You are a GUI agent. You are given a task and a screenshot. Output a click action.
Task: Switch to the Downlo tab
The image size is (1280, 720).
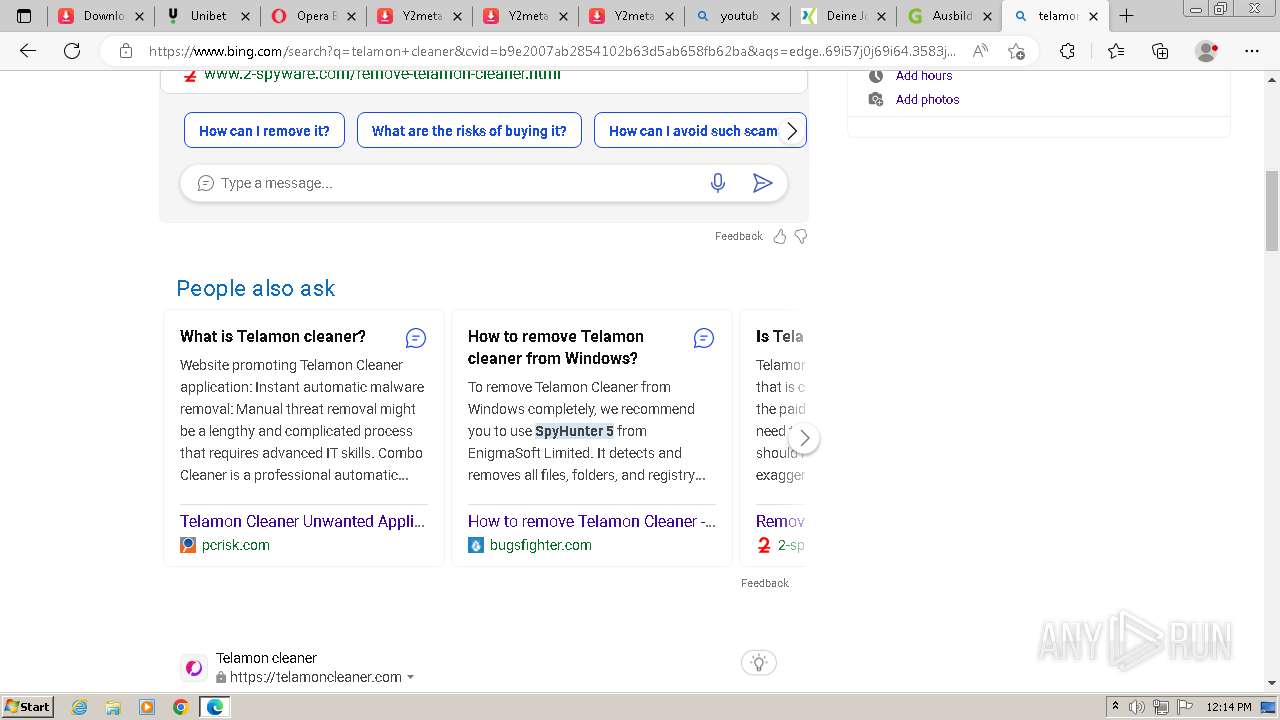point(104,16)
